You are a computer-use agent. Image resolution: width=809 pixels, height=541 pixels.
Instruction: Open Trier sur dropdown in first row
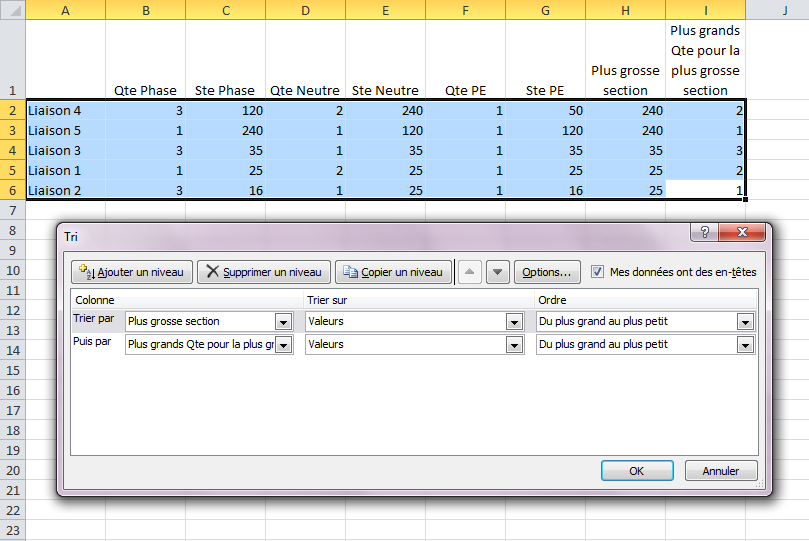pos(514,322)
